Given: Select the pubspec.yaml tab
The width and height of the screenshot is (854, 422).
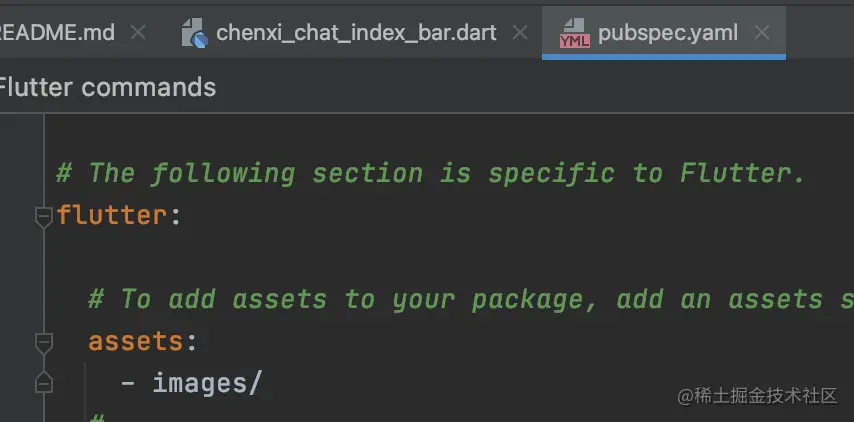Looking at the screenshot, I should click(x=667, y=33).
